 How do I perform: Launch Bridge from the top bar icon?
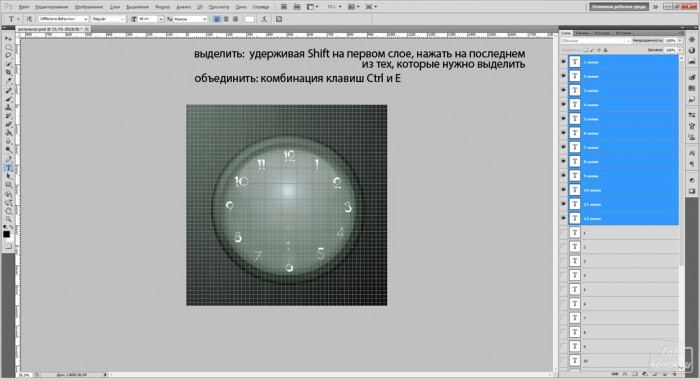(283, 7)
